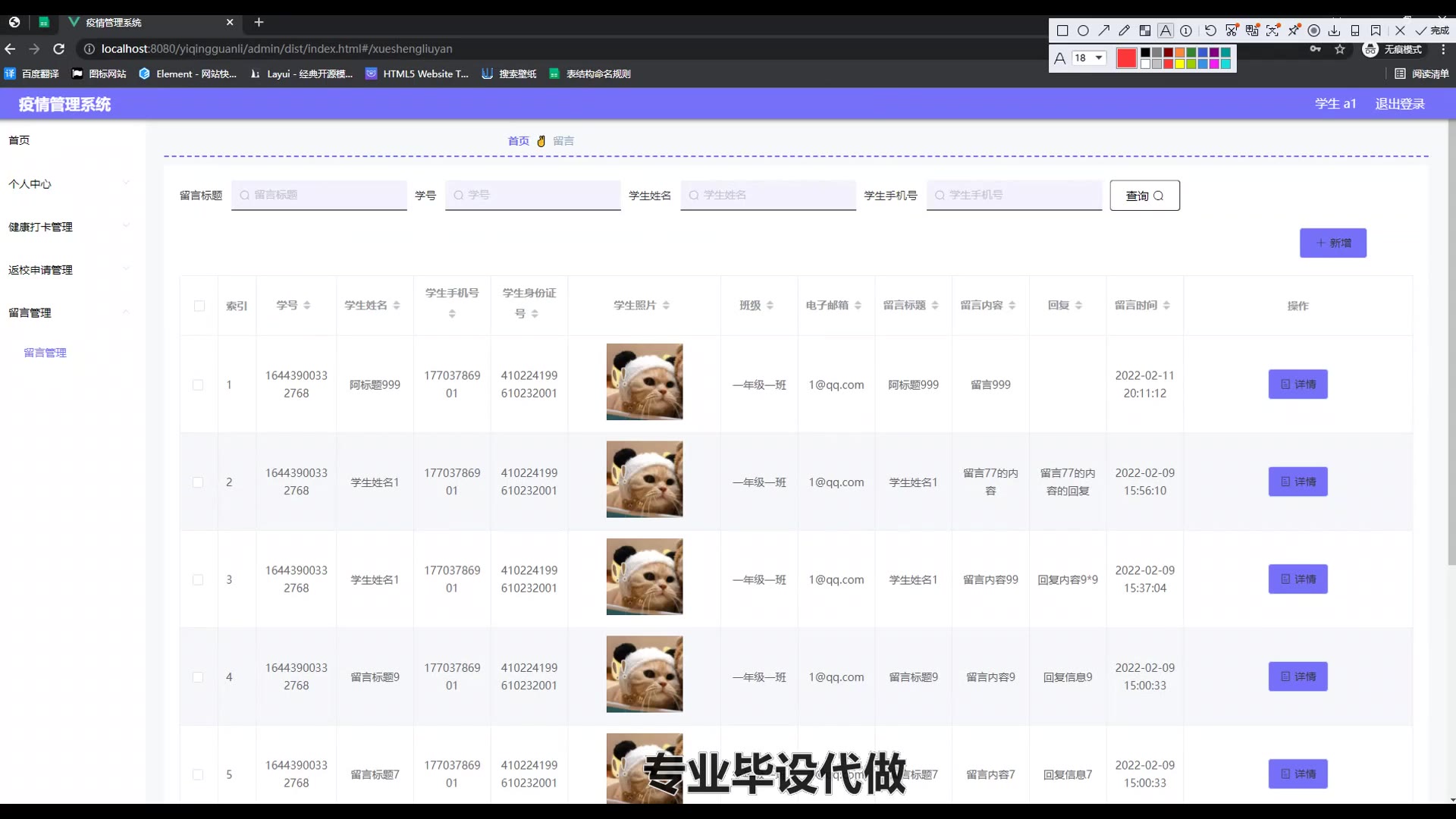Open 首页 in the sidebar
This screenshot has width=1456, height=819.
click(19, 140)
